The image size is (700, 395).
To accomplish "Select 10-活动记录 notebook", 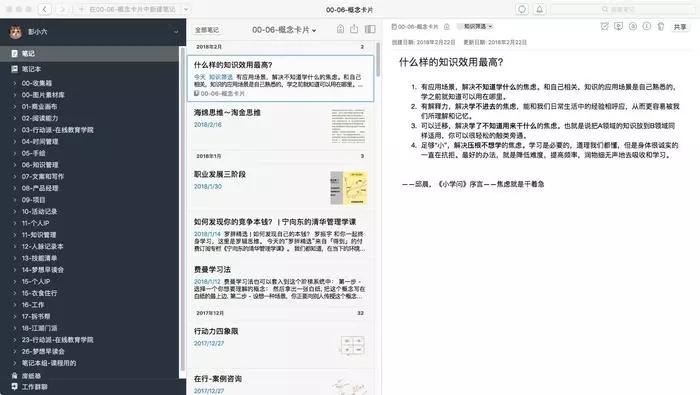I will coord(39,211).
